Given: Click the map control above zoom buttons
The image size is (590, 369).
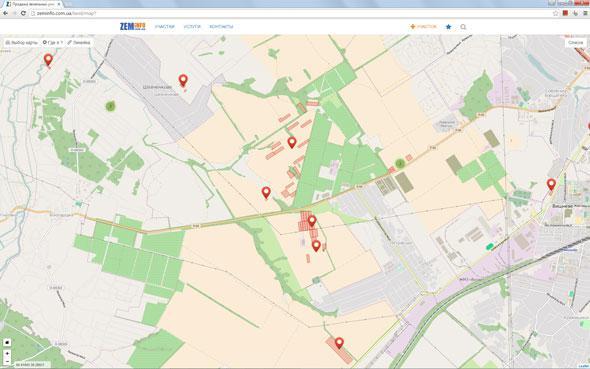Looking at the screenshot, I should coord(7,342).
